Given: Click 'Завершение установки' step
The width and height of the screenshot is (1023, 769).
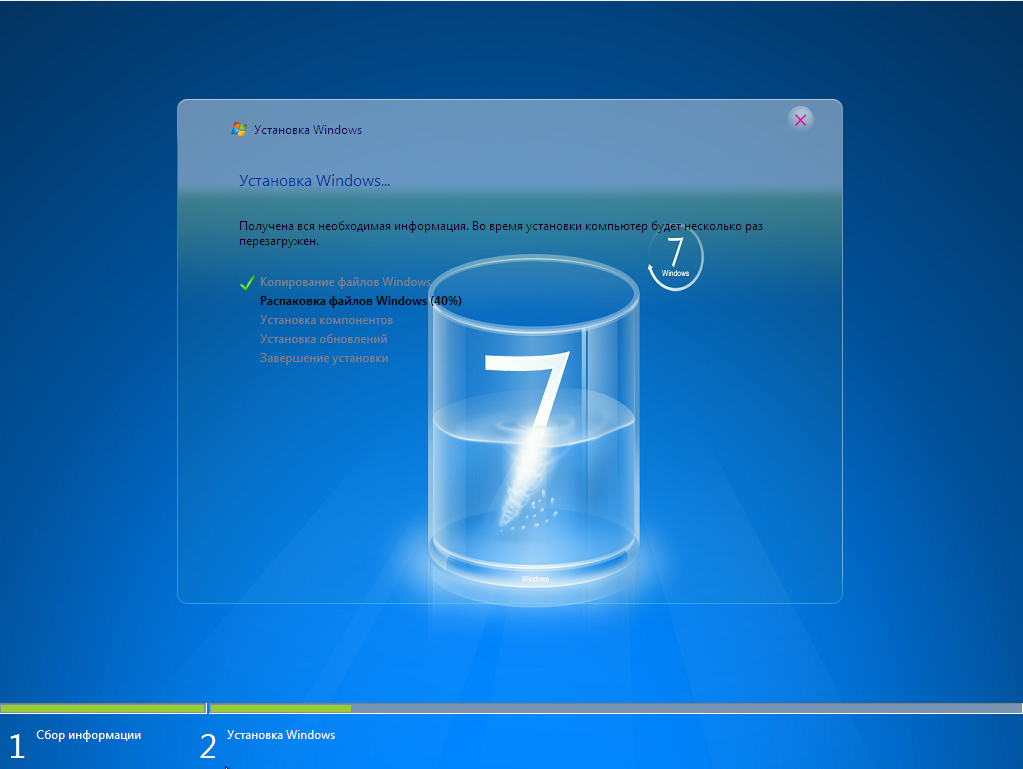Looking at the screenshot, I should pyautogui.click(x=324, y=357).
